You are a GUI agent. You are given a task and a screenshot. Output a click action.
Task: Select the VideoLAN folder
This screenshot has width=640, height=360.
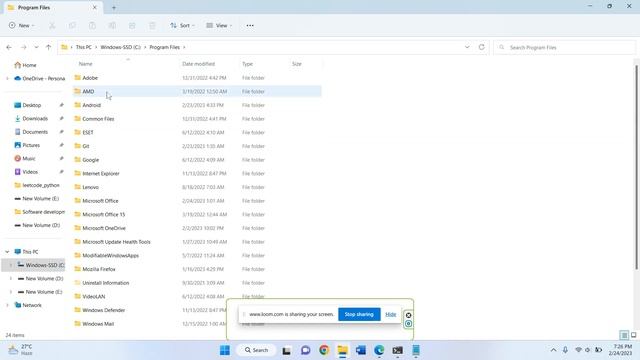click(93, 296)
